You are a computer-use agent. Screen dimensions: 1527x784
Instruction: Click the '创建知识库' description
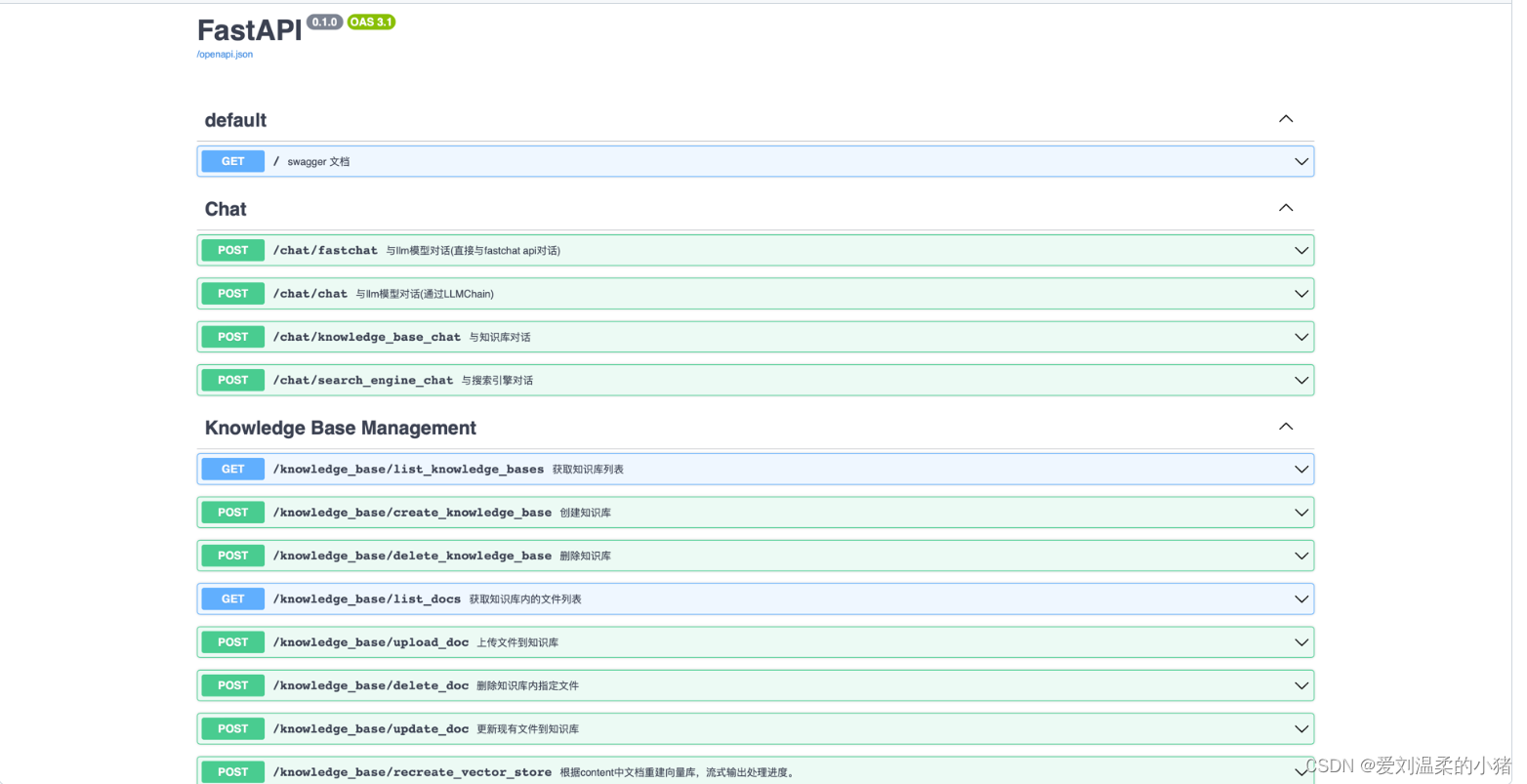586,513
